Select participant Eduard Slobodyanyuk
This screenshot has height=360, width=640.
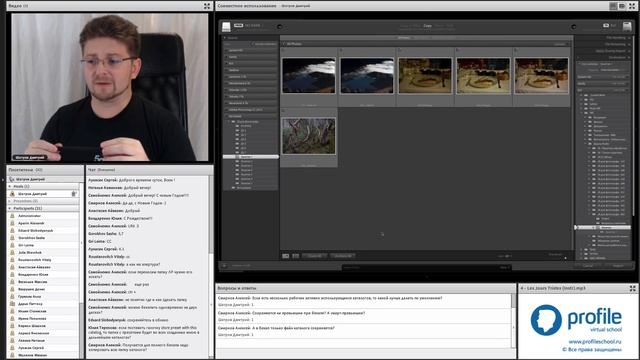(x=44, y=230)
